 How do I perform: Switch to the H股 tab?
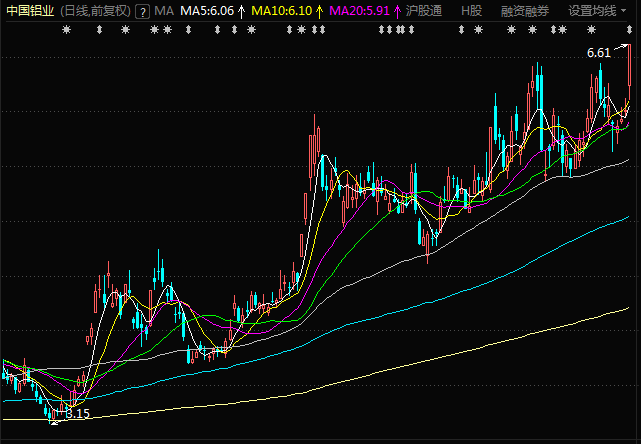pos(470,11)
